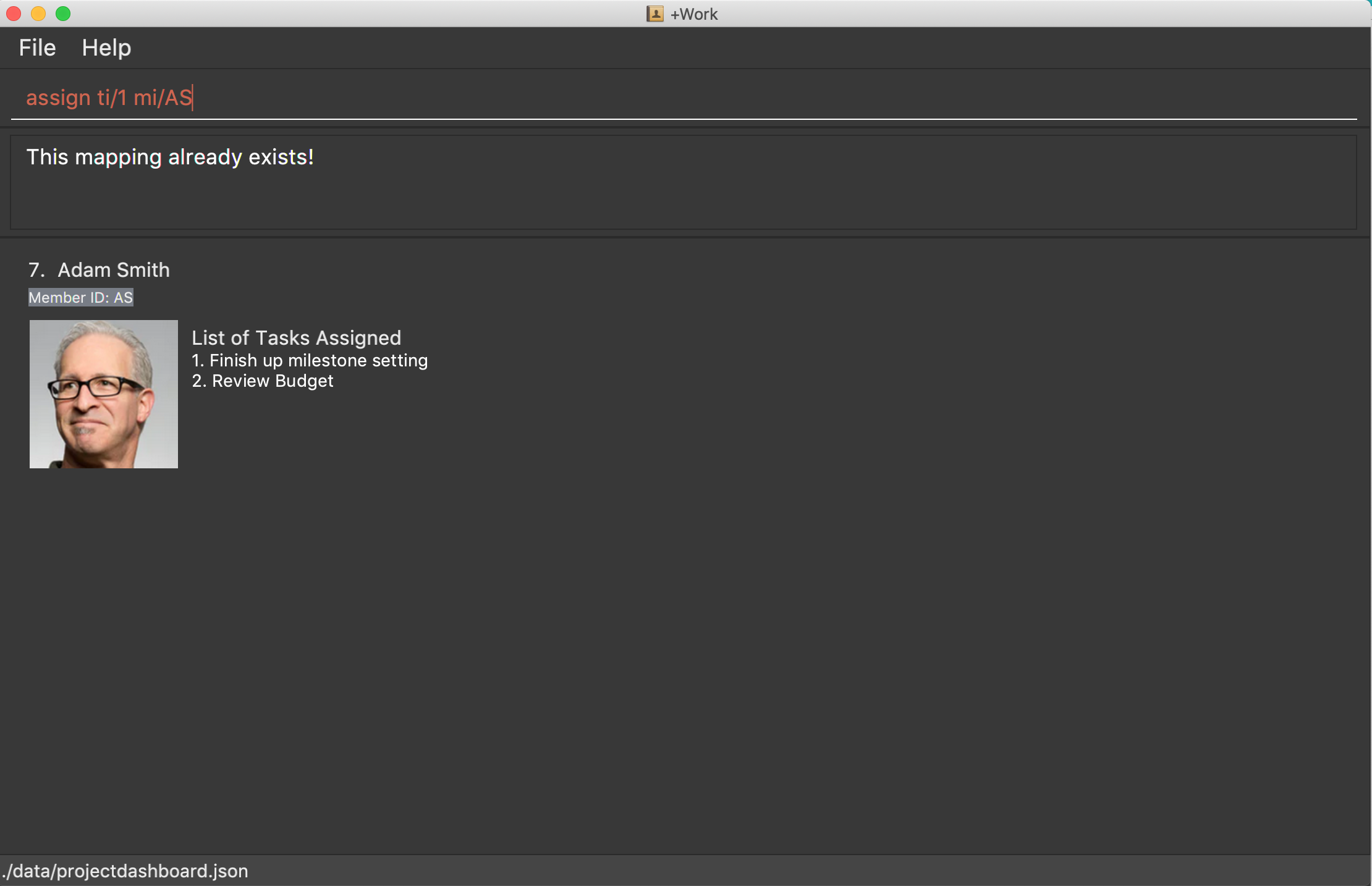
Task: Click the +Work app icon in title bar
Action: click(x=654, y=14)
